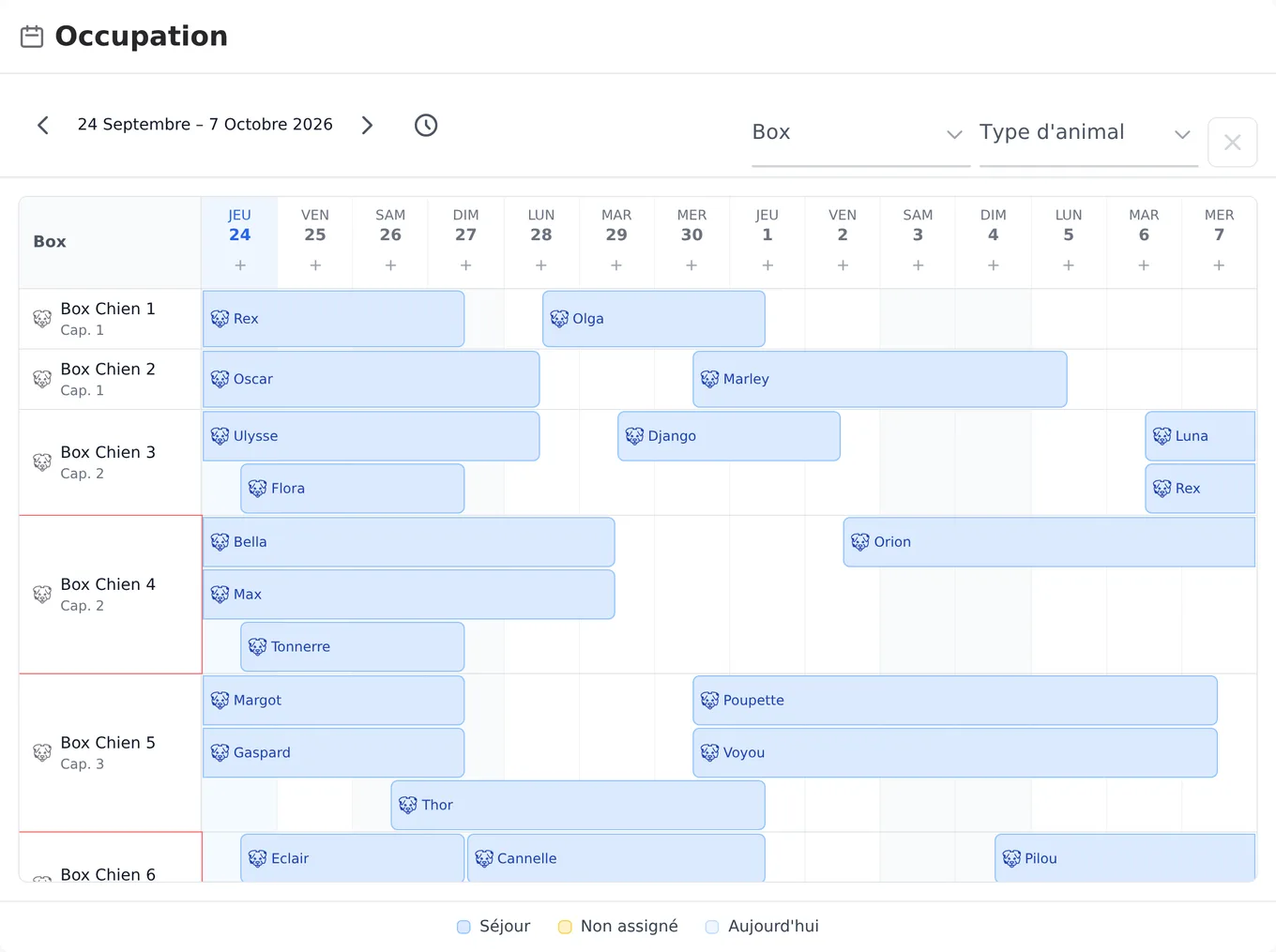Select Bella's stay in Box Chien 4
The width and height of the screenshot is (1276, 952).
pos(408,542)
